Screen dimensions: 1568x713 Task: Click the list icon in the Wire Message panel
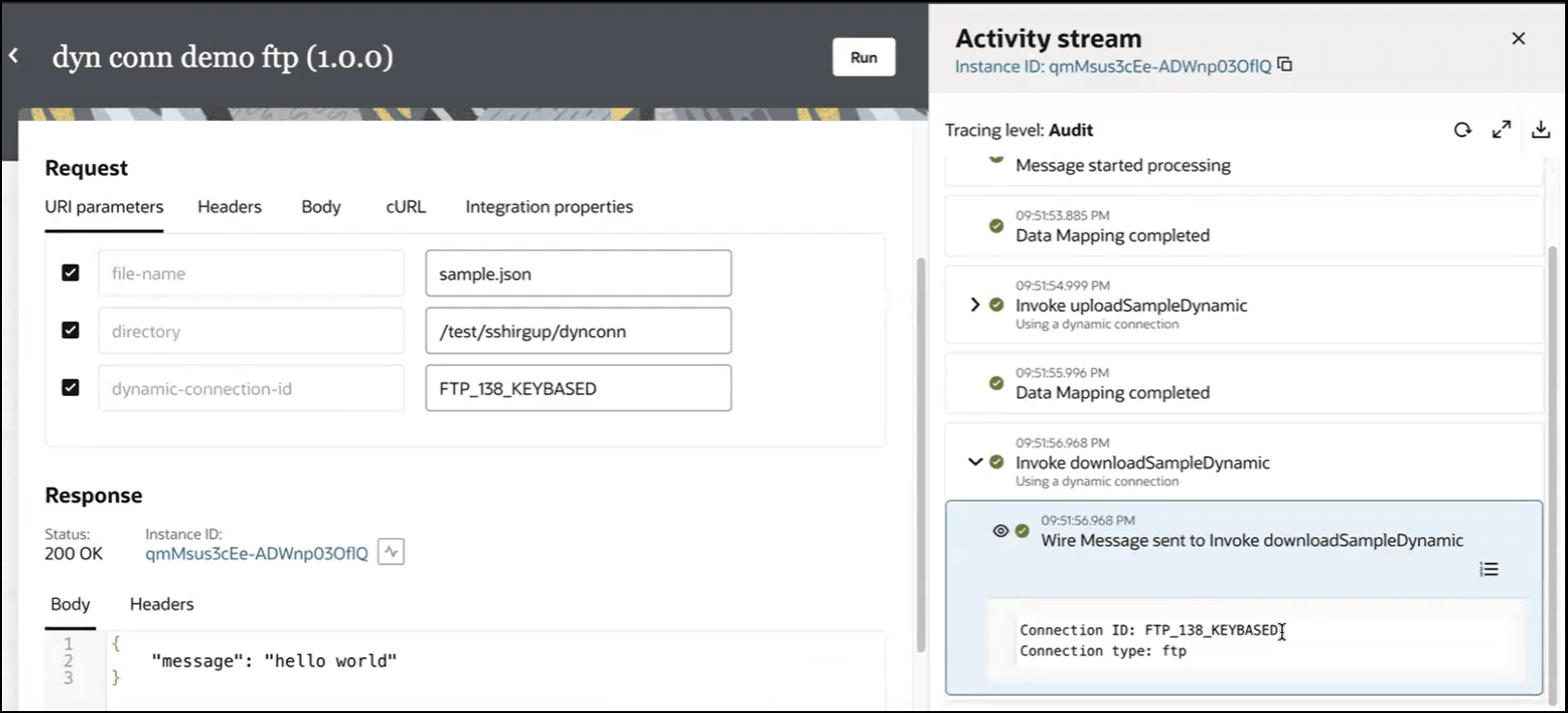point(1489,569)
